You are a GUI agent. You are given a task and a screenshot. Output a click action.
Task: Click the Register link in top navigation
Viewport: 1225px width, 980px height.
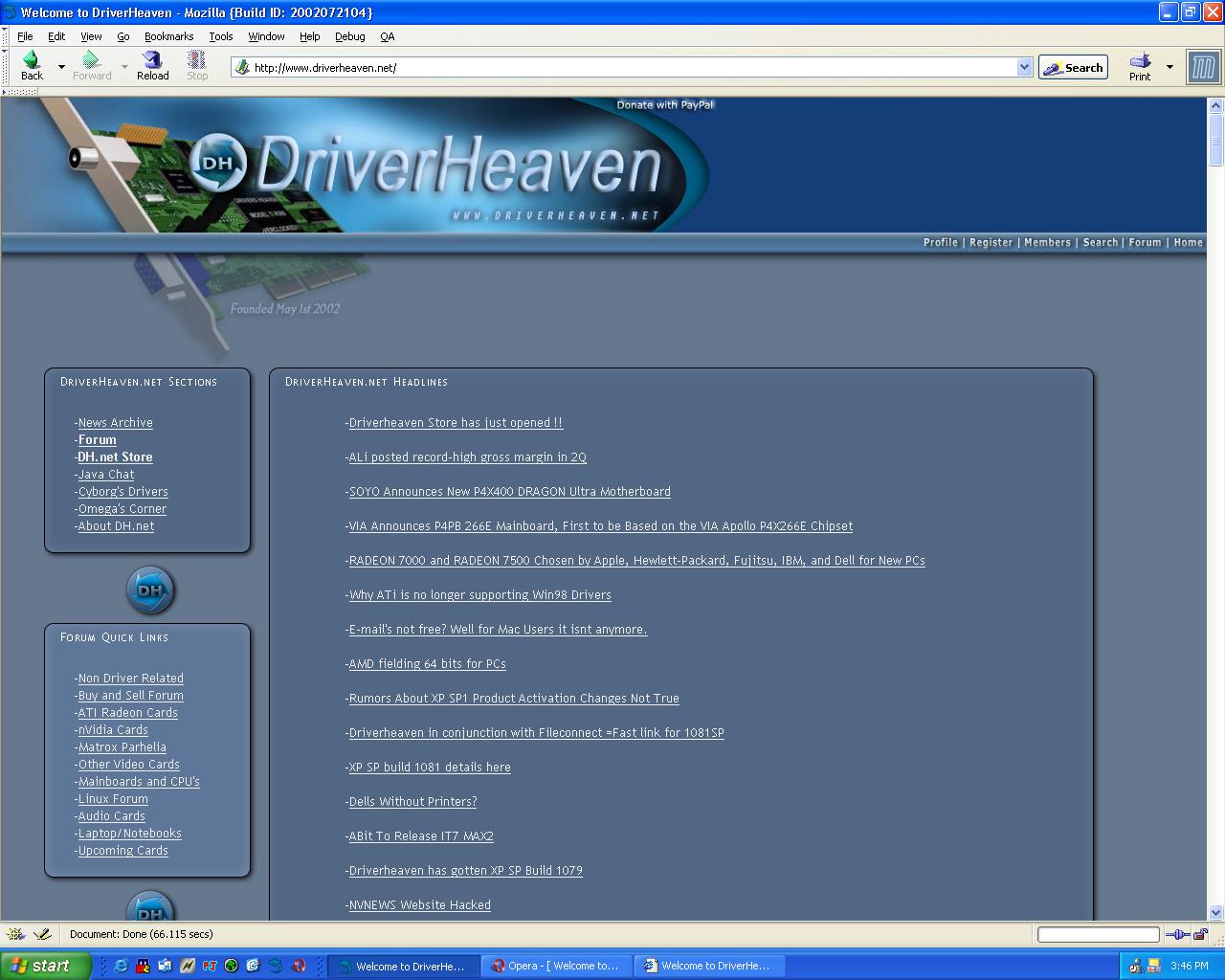[x=991, y=242]
